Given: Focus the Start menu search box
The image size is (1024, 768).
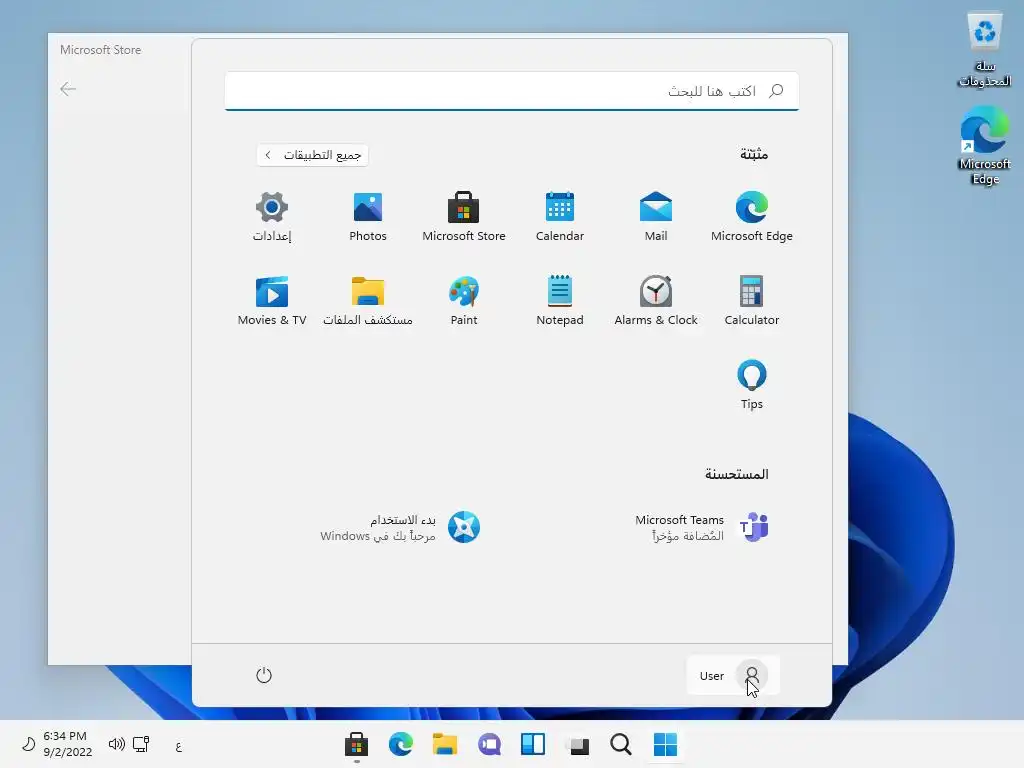Looking at the screenshot, I should [x=512, y=91].
